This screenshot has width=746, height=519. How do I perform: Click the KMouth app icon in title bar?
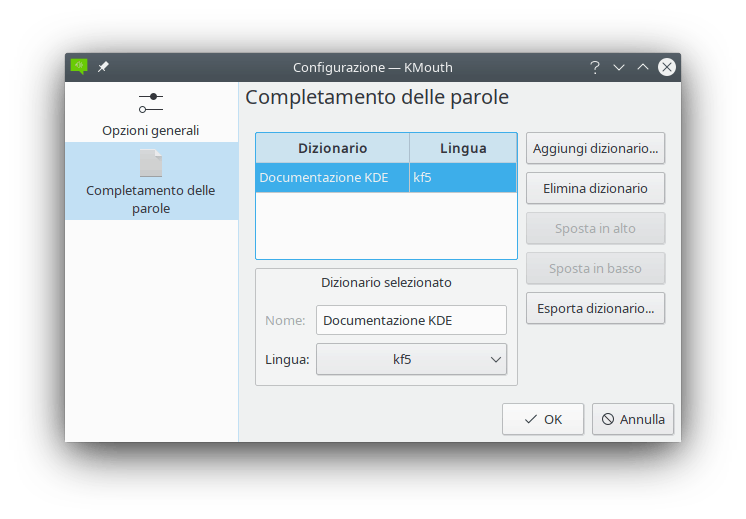tap(79, 67)
